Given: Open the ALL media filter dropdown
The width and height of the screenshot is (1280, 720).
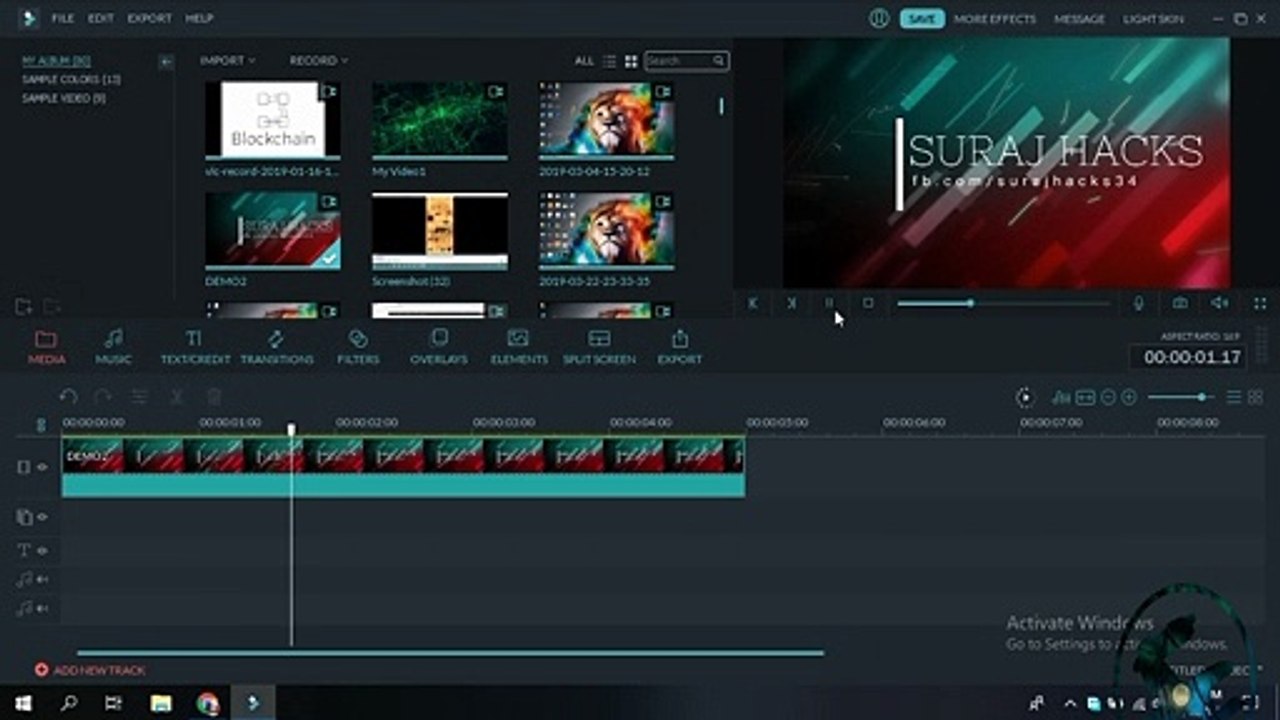Looking at the screenshot, I should pyautogui.click(x=584, y=61).
